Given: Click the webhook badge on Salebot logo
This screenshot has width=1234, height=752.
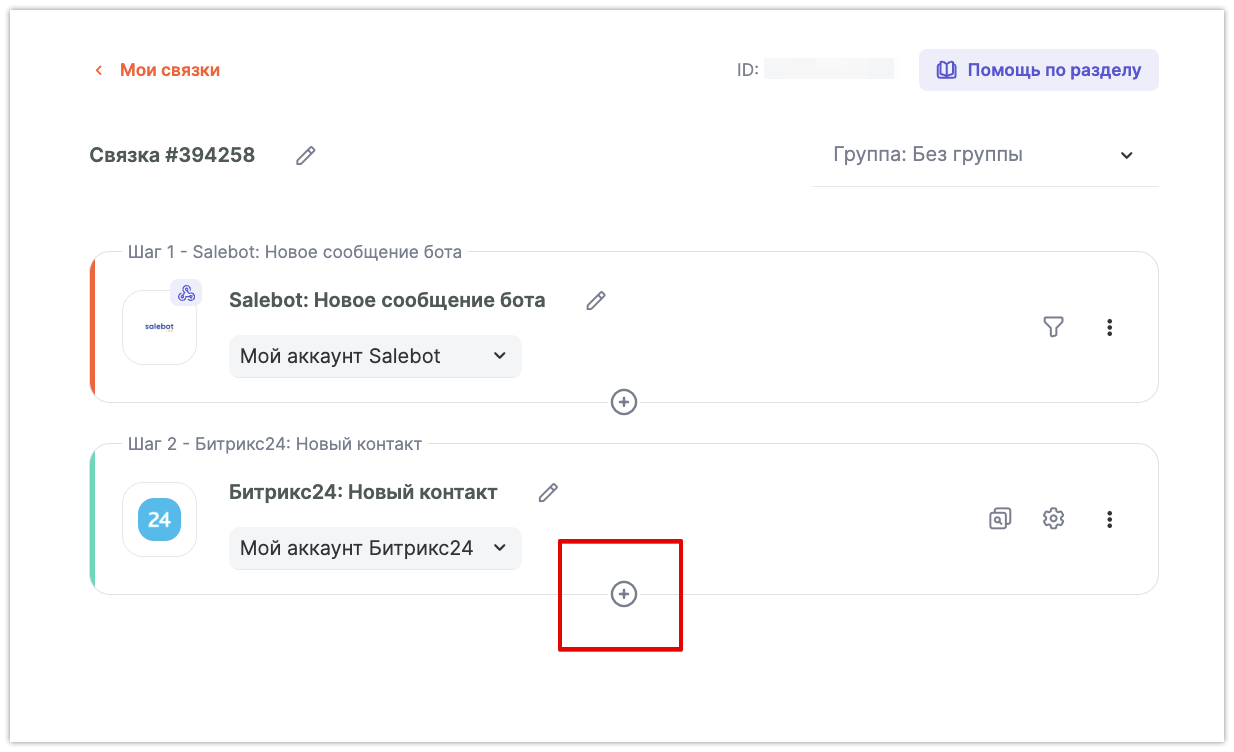Looking at the screenshot, I should (186, 293).
